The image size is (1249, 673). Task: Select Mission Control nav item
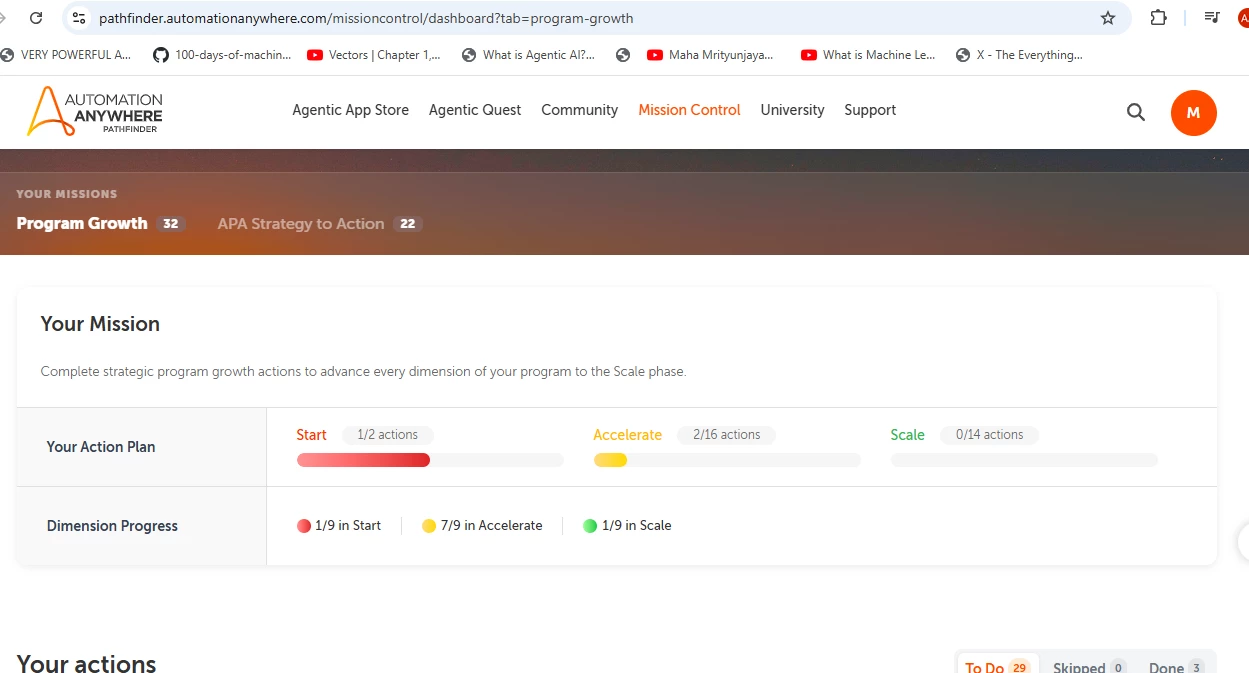pyautogui.click(x=689, y=110)
